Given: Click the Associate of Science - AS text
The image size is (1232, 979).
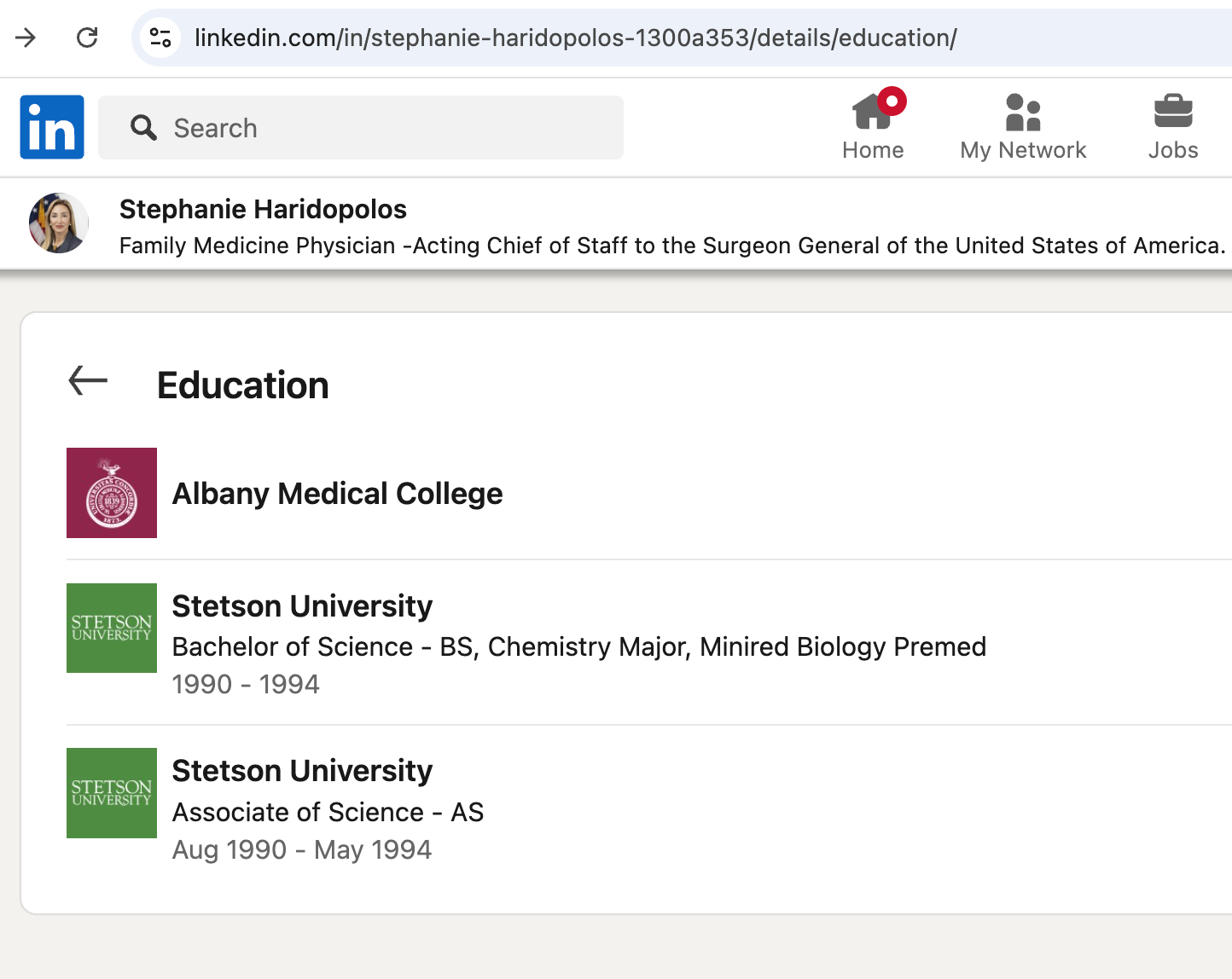Looking at the screenshot, I should [328, 812].
